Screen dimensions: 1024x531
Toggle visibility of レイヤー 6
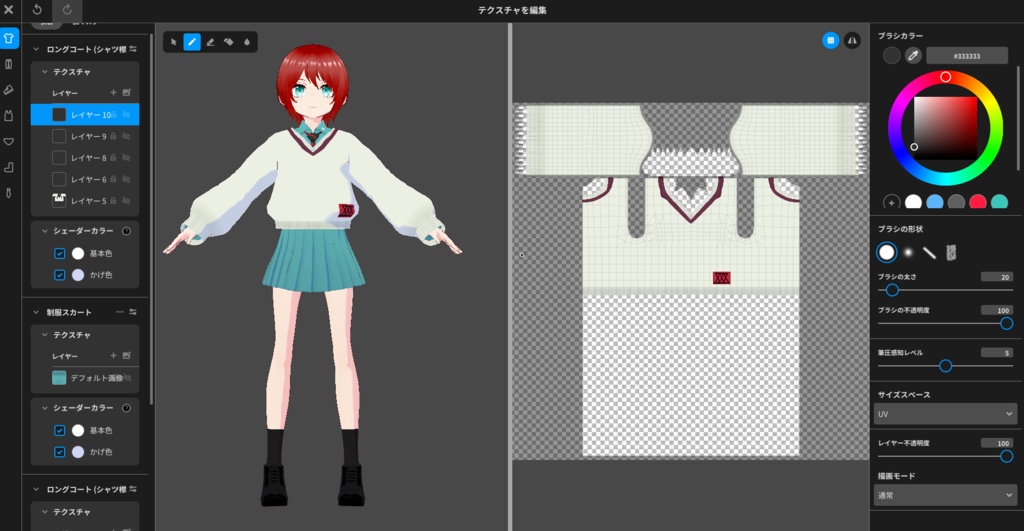tap(127, 179)
